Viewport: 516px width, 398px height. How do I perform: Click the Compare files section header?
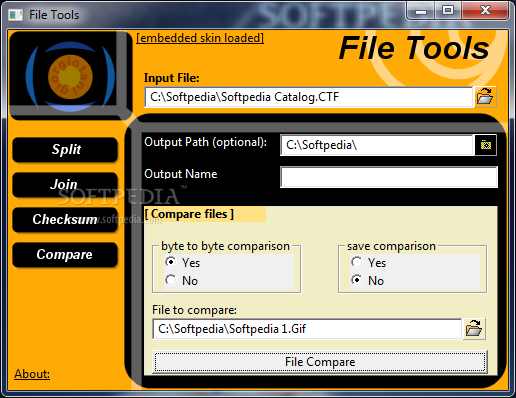click(x=189, y=214)
